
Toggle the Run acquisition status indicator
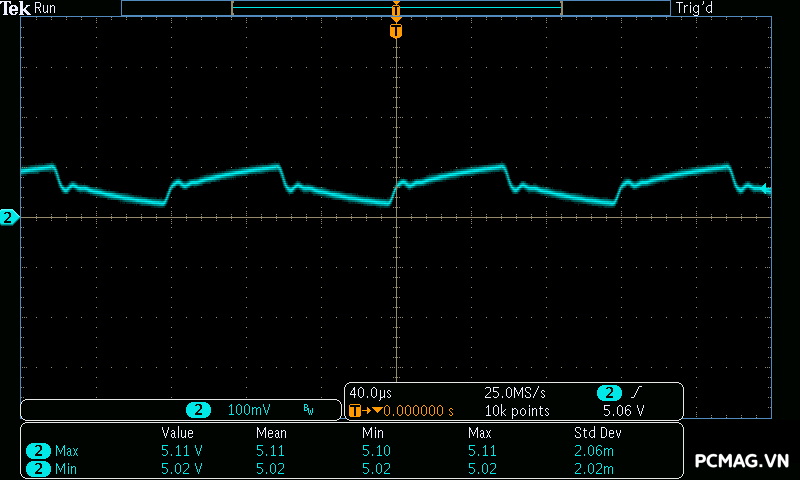point(46,8)
